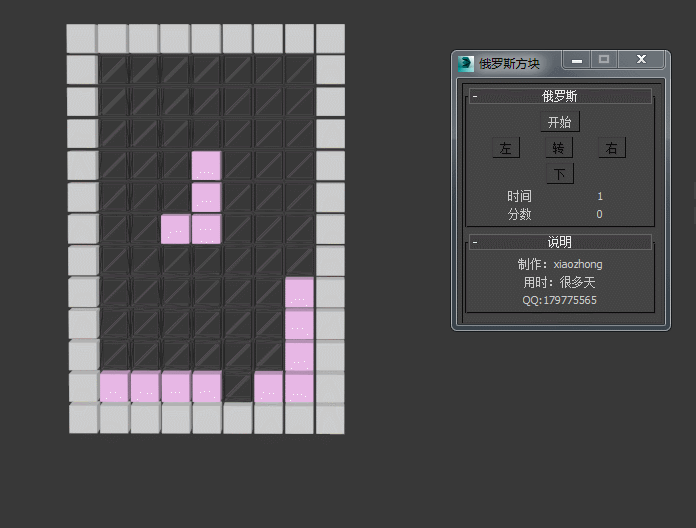
Task: Select the empty gap cell in bottom row
Action: [238, 387]
